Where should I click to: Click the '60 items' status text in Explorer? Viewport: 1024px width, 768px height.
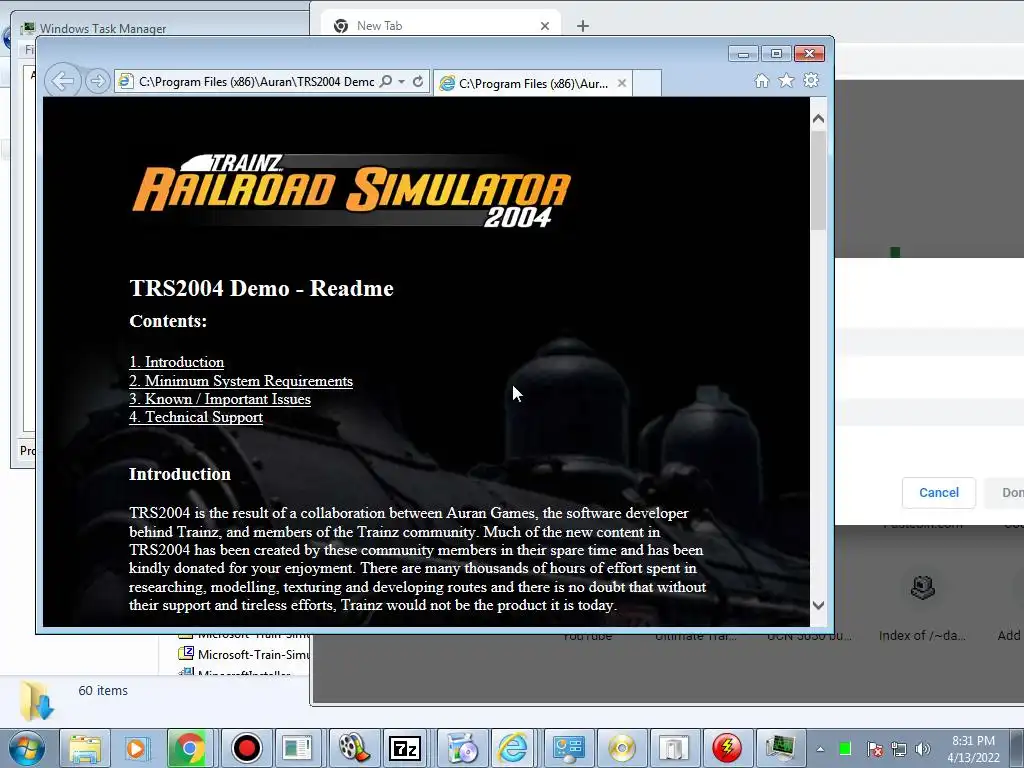pos(103,690)
